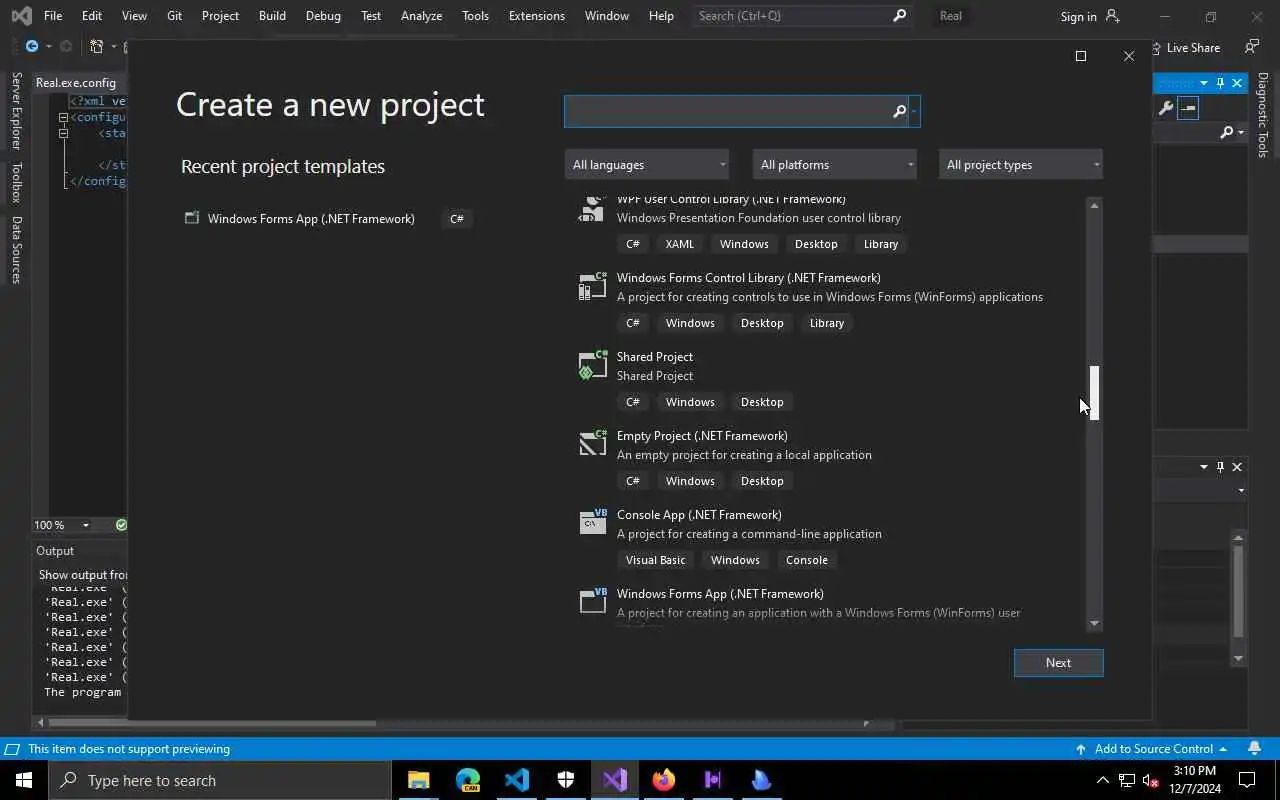1280x800 pixels.
Task: Open lower right panel window options dropdown
Action: (x=1203, y=467)
